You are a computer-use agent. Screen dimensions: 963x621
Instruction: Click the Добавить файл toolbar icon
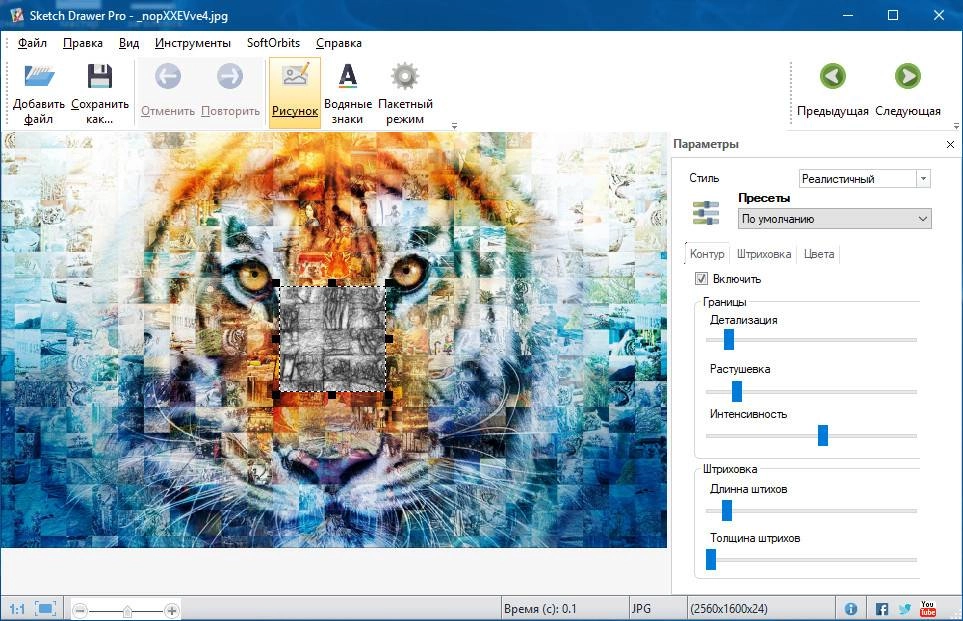pos(39,77)
